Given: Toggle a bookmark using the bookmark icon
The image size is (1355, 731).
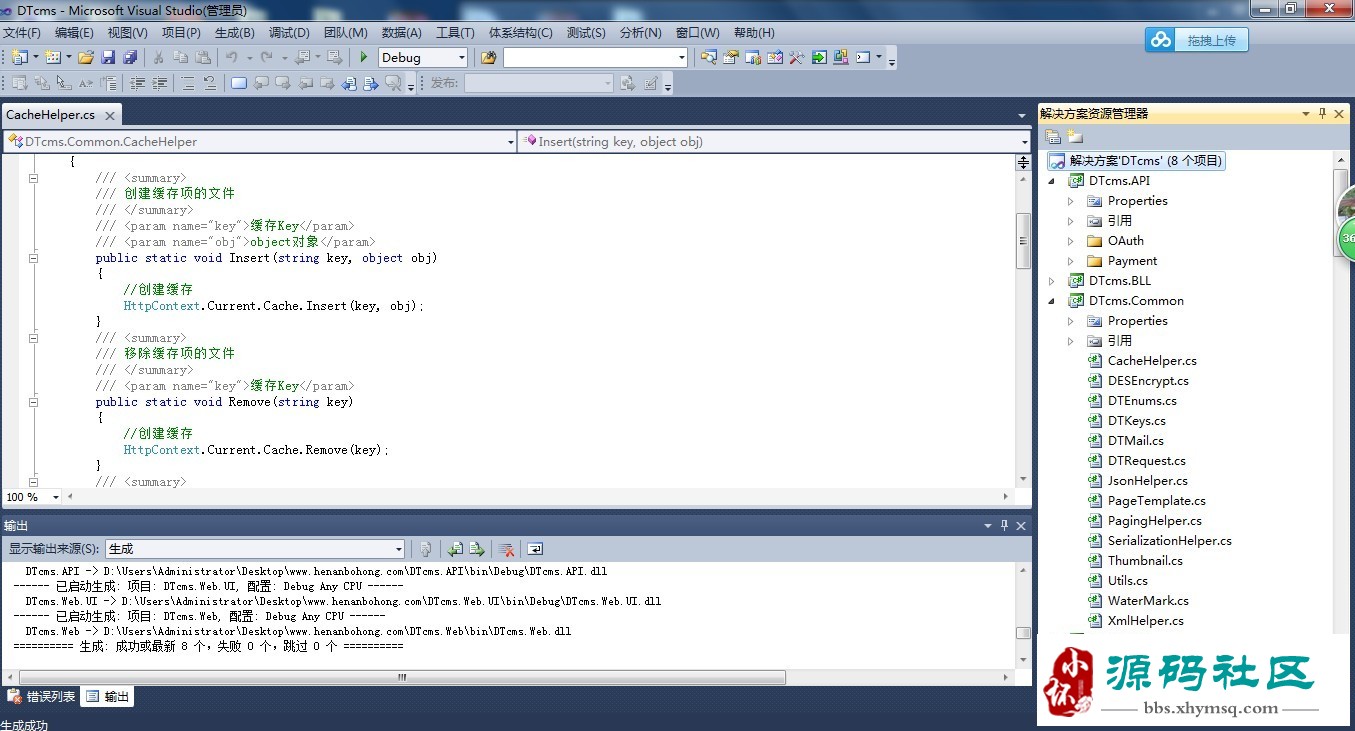Looking at the screenshot, I should pyautogui.click(x=239, y=83).
